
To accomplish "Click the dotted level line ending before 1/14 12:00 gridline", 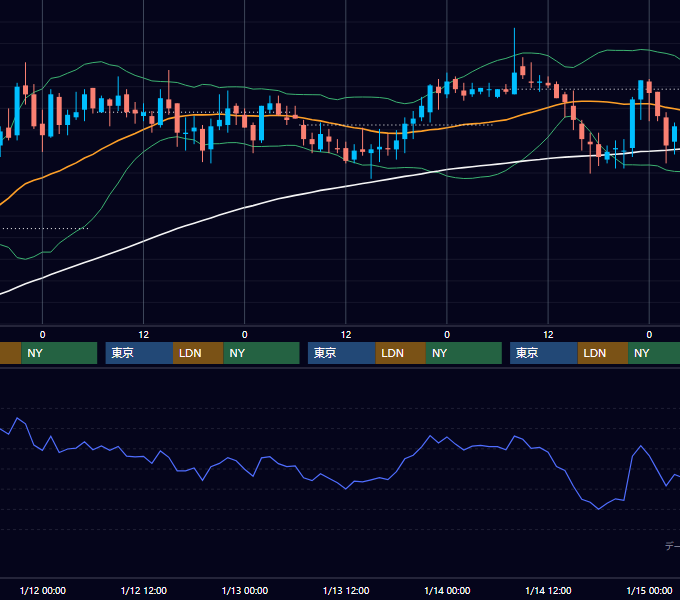I will 397,125.
